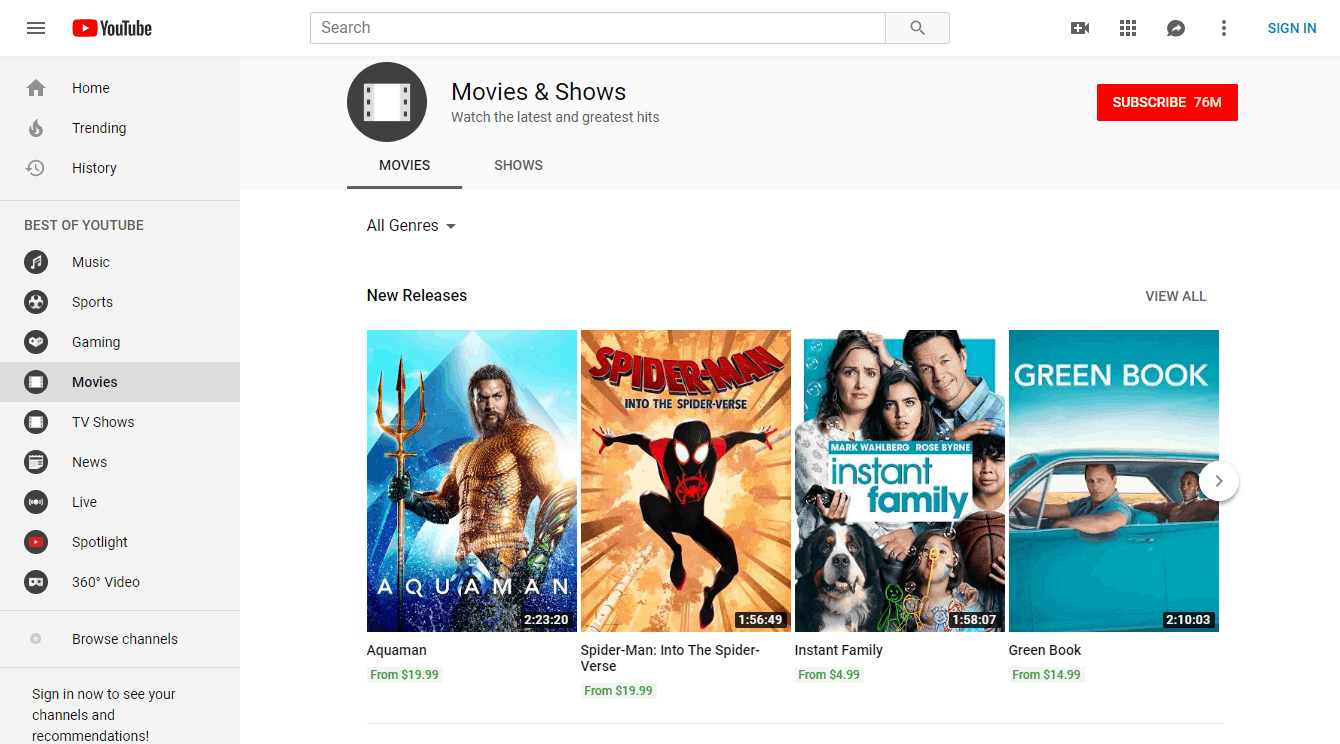Click the Movies & Shows channel avatar
This screenshot has height=744, width=1340.
(387, 102)
